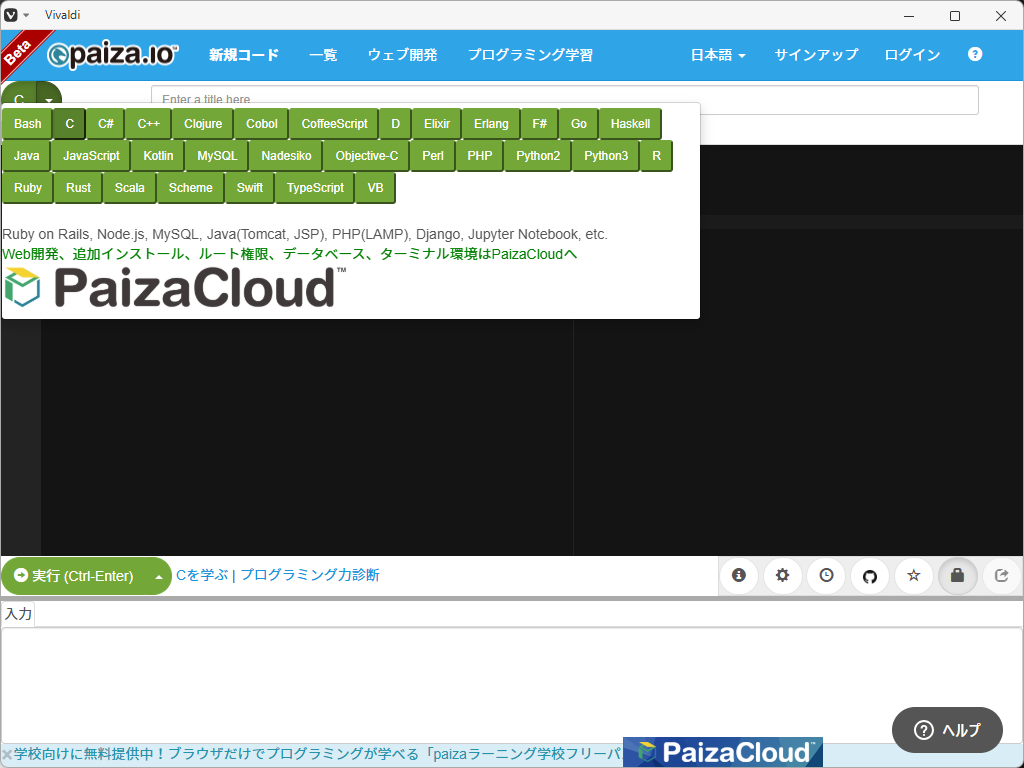Select Ruby language
The width and height of the screenshot is (1024, 768).
(27, 188)
